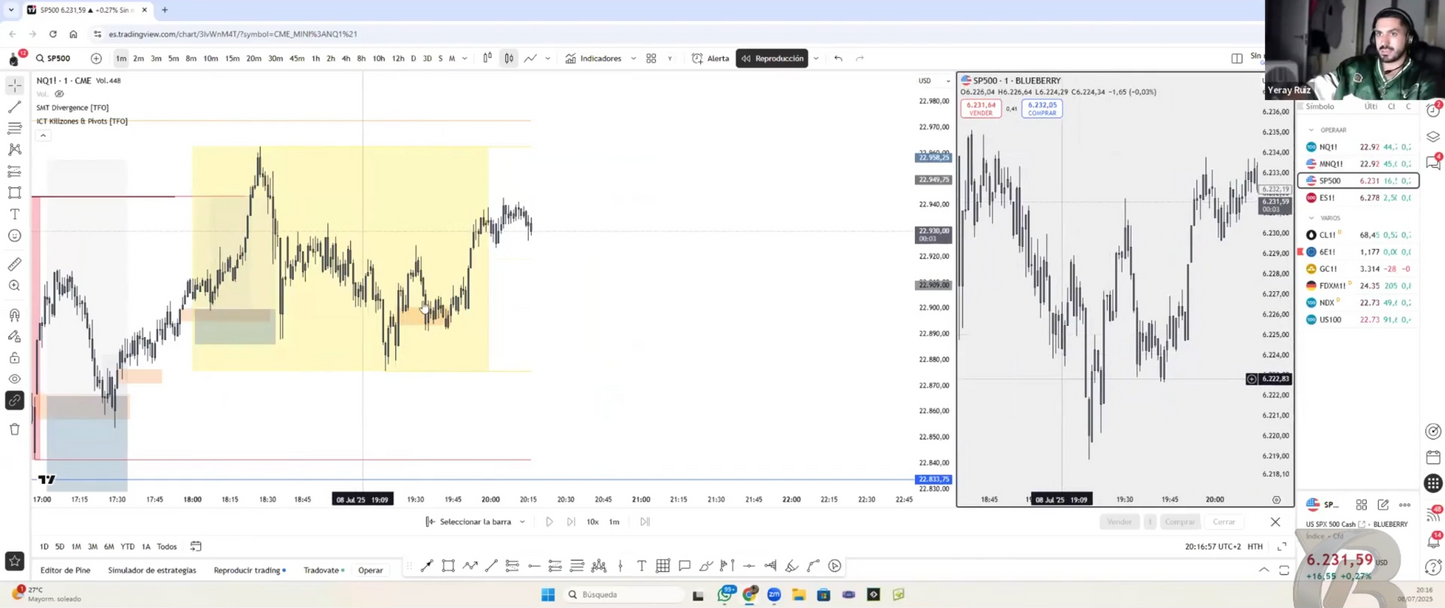The height and width of the screenshot is (608, 1445).
Task: Click the VENDER 6,231.64 button
Action: 981,107
